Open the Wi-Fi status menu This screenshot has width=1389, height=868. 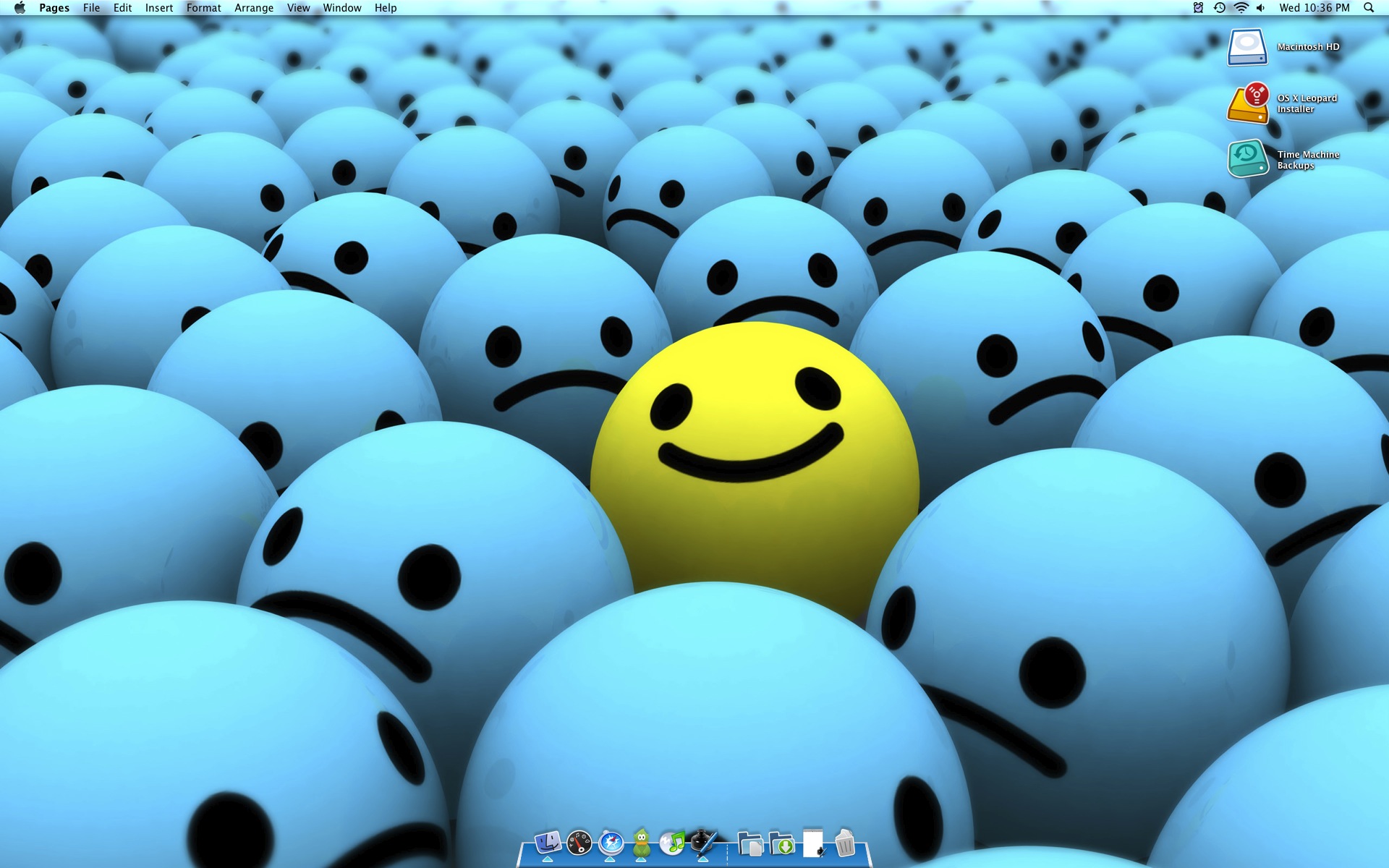coord(1241,8)
